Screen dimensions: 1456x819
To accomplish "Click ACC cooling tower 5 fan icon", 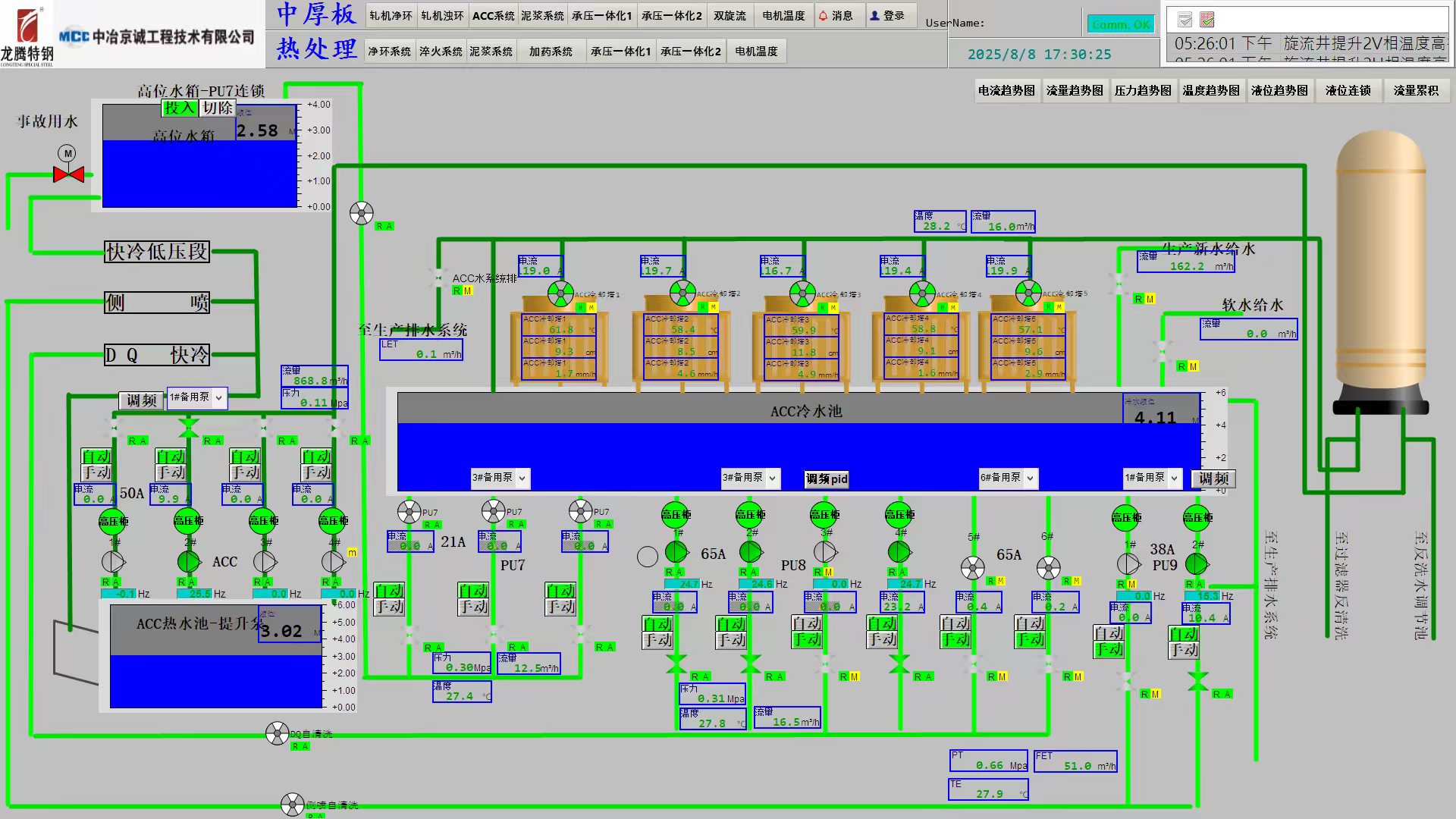I will coord(1028,293).
